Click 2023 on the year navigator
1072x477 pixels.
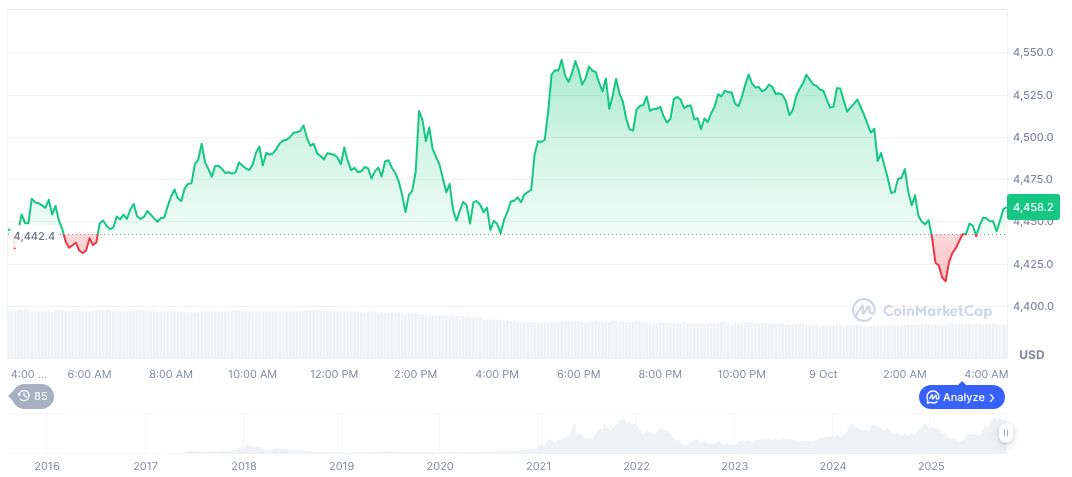(735, 466)
